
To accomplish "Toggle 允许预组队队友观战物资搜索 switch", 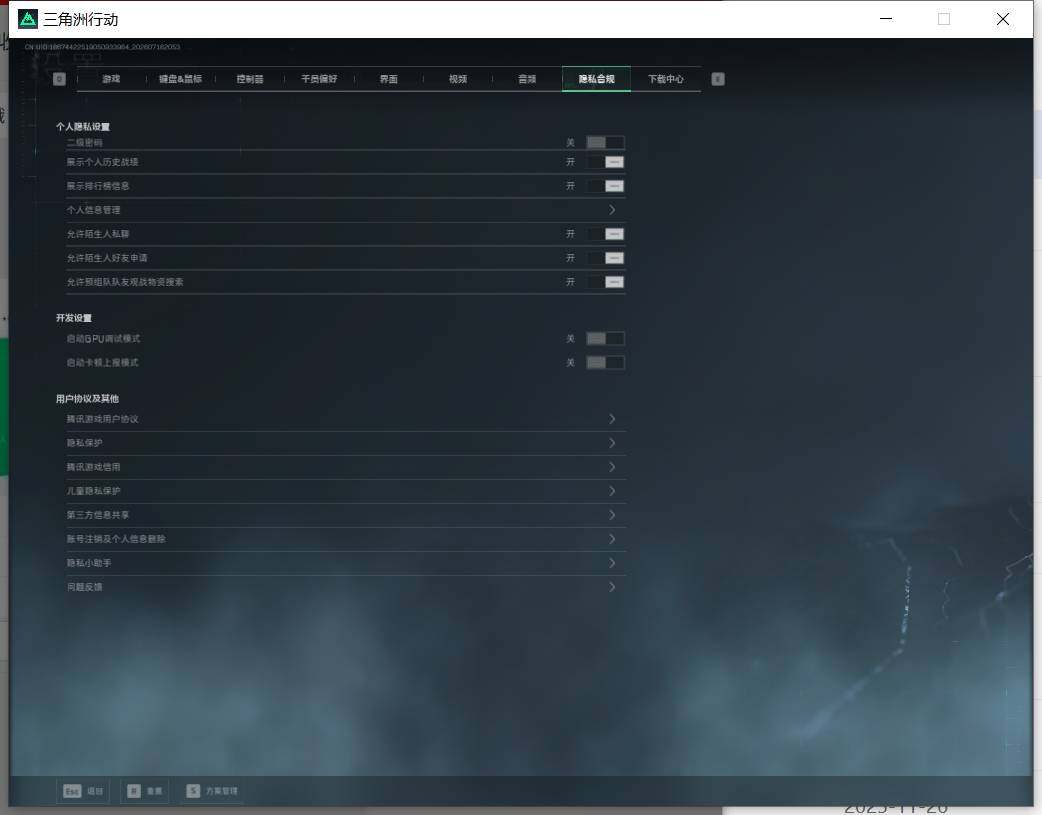I will (x=605, y=282).
